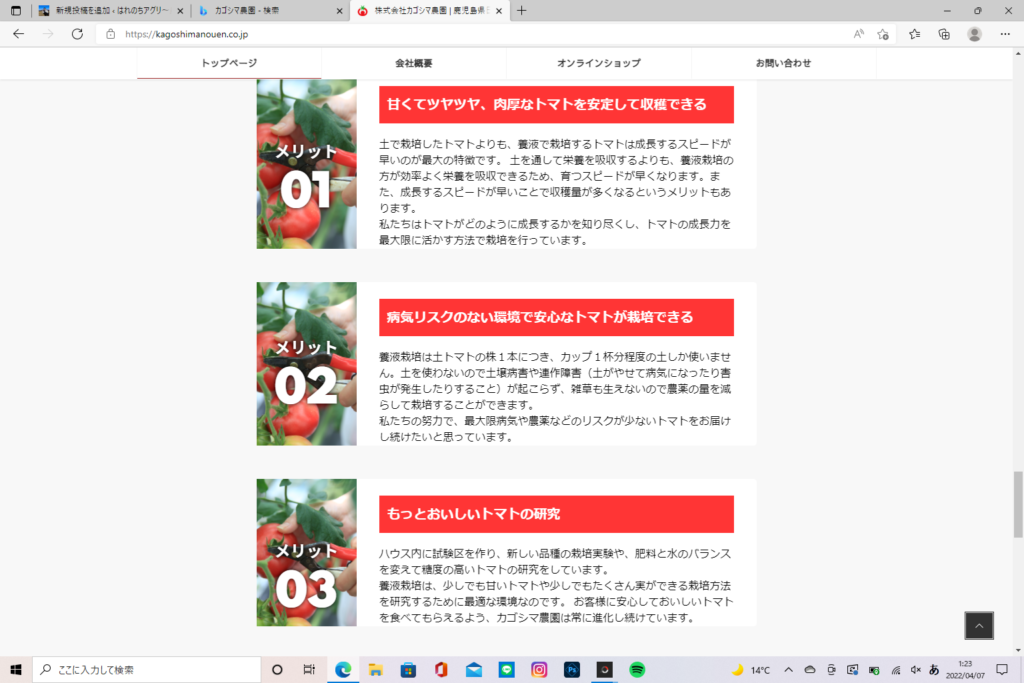Viewport: 1024px width, 683px height.
Task: View site information lock icon
Action: click(110, 34)
